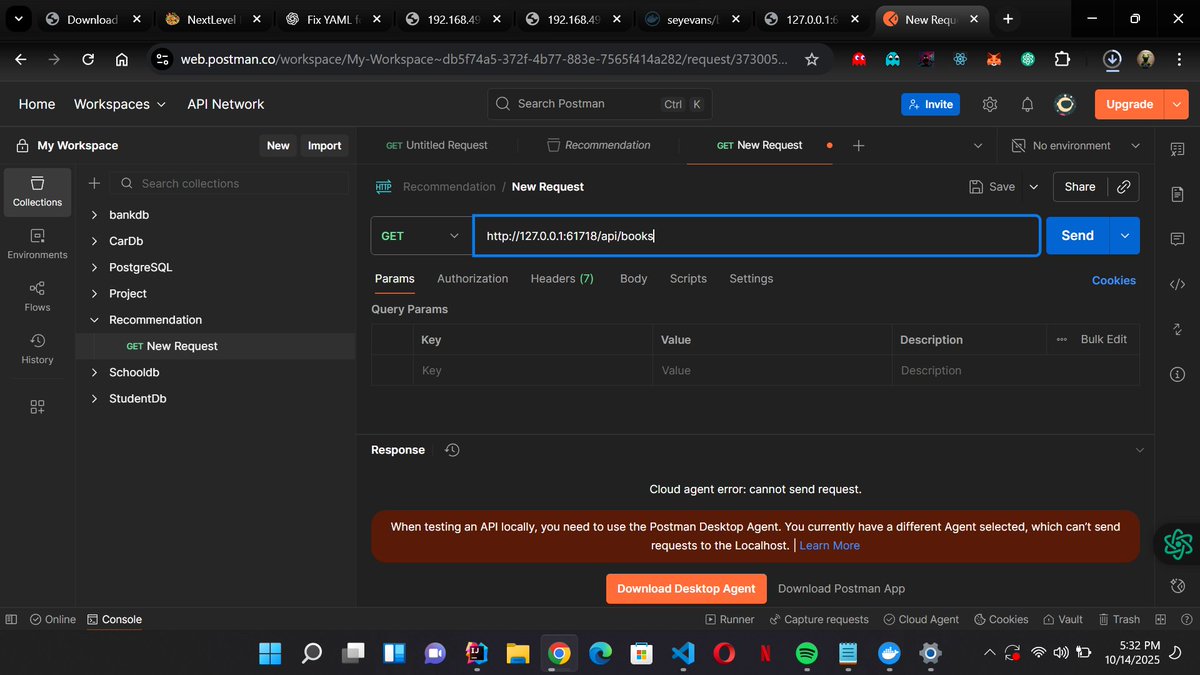This screenshot has height=675, width=1200.
Task: Open the response history clock icon
Action: pyautogui.click(x=452, y=450)
